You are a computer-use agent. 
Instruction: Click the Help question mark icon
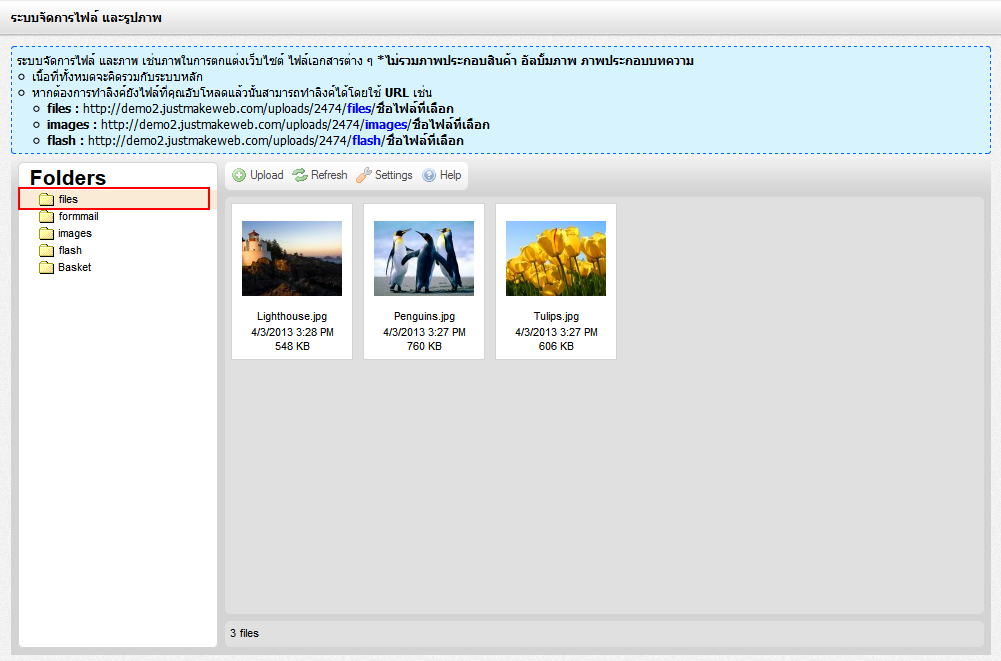pyautogui.click(x=429, y=175)
